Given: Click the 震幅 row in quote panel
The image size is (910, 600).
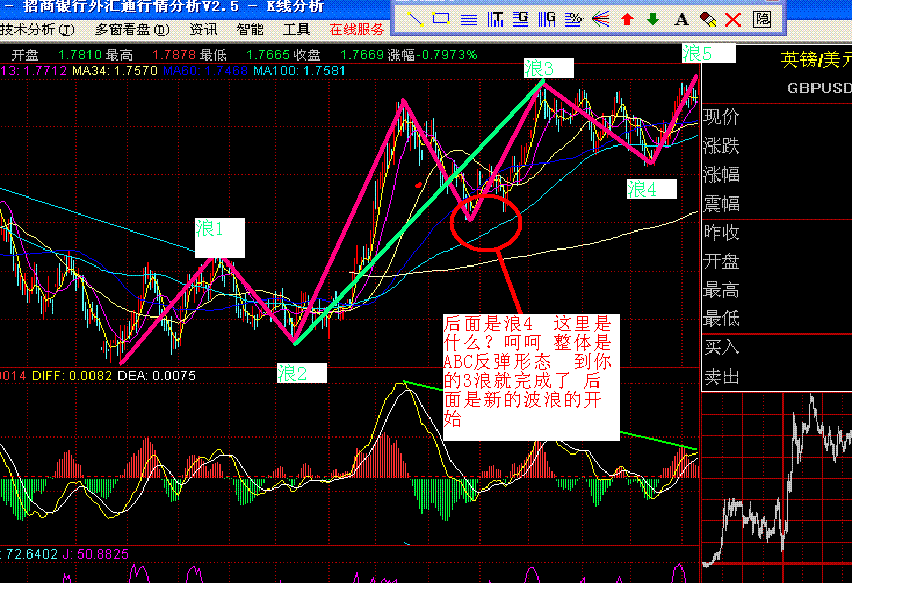Looking at the screenshot, I should tap(777, 203).
